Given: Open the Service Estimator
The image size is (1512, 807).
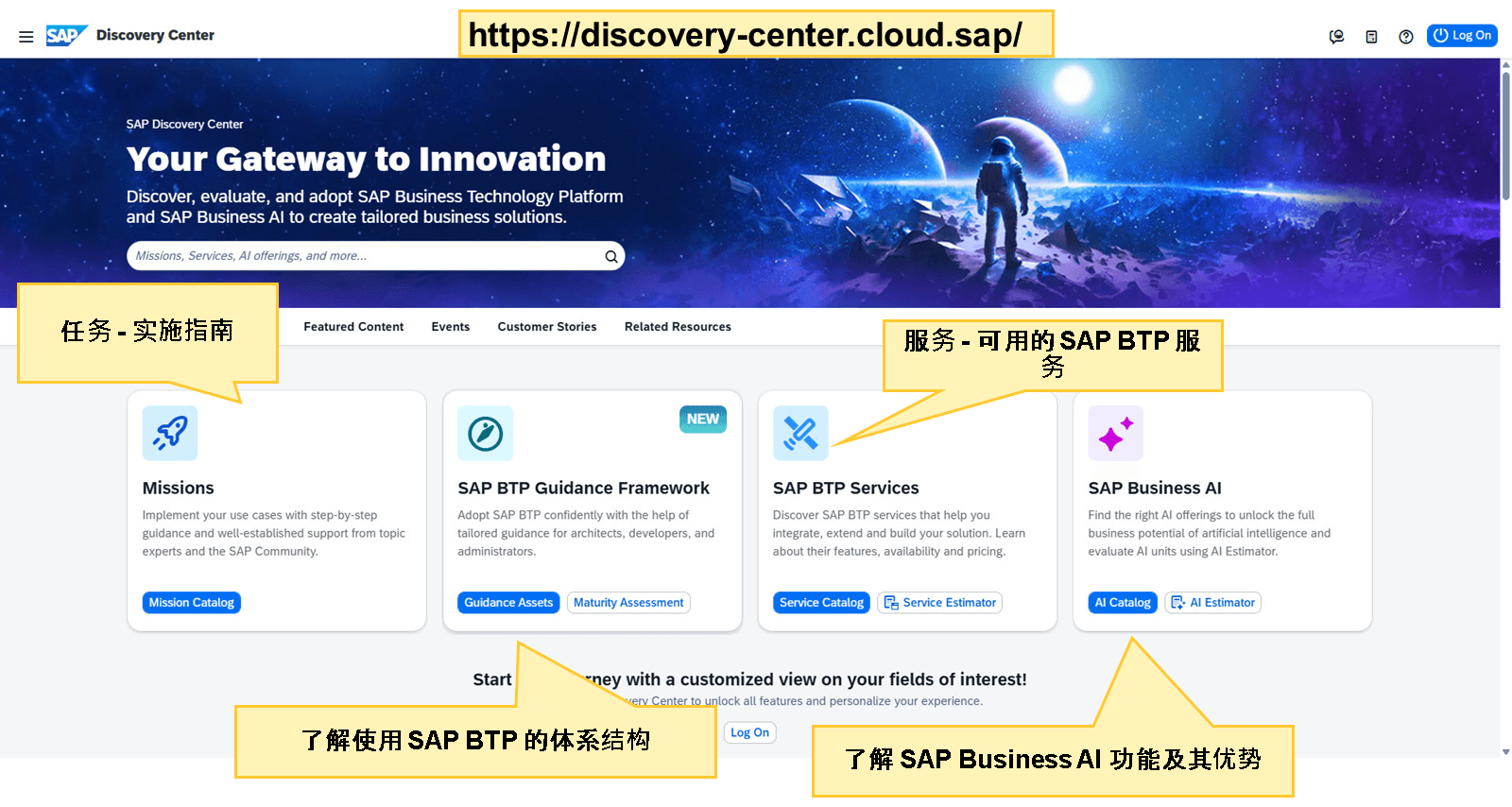Looking at the screenshot, I should point(940,603).
